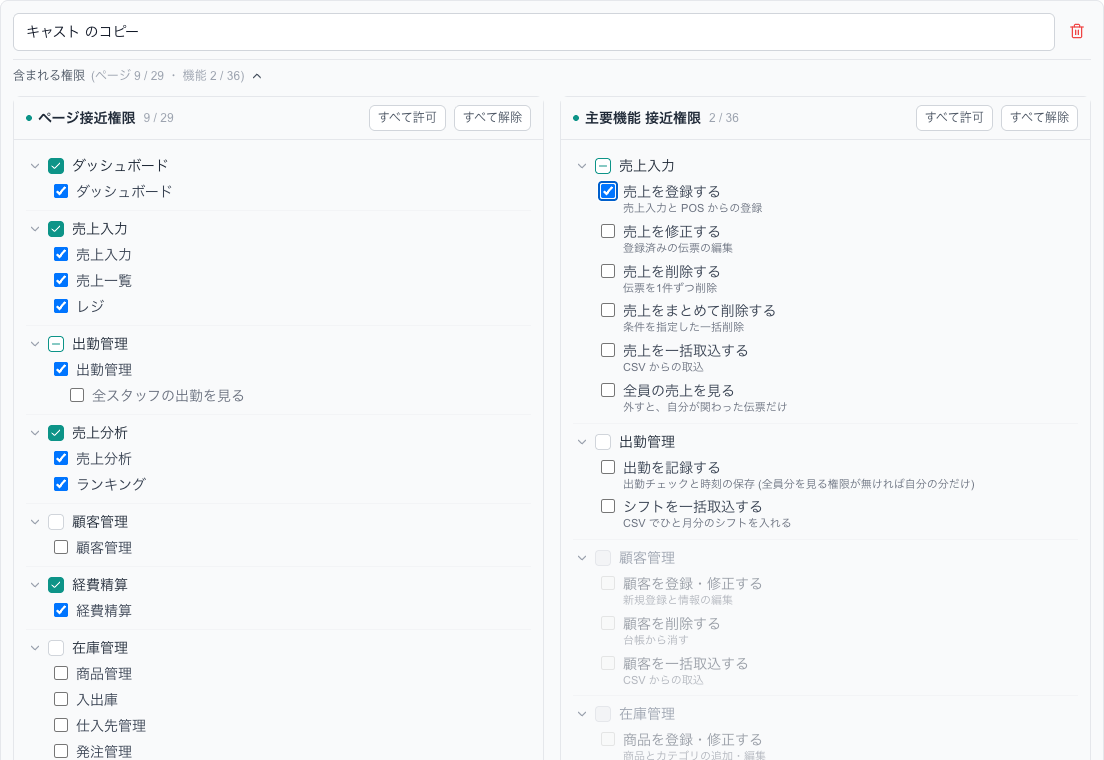Check the 発注管理 checkbox
Viewport: 1104px width, 760px height.
pyautogui.click(x=61, y=752)
